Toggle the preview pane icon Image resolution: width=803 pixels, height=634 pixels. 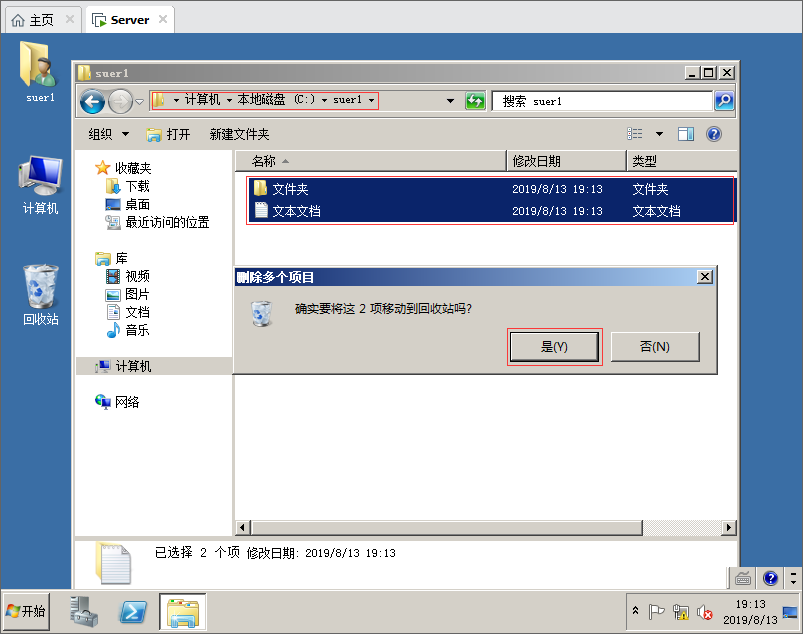tap(686, 134)
